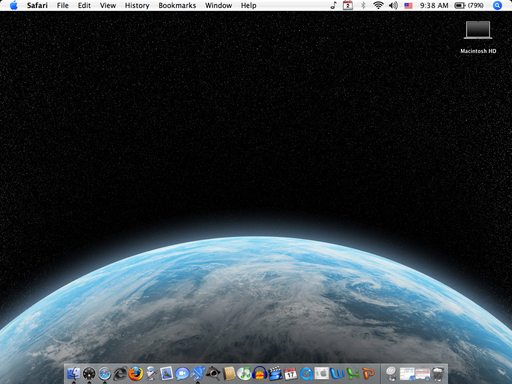Click the Safari compass icon in Dock
Viewport: 512px width, 384px height.
[105, 373]
